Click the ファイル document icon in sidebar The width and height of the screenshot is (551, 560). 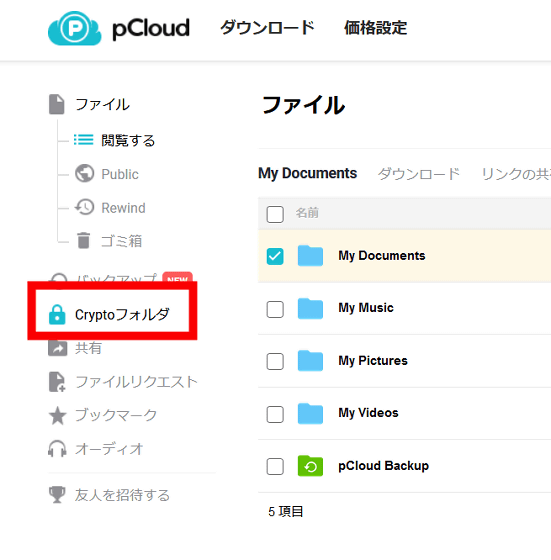tap(56, 104)
